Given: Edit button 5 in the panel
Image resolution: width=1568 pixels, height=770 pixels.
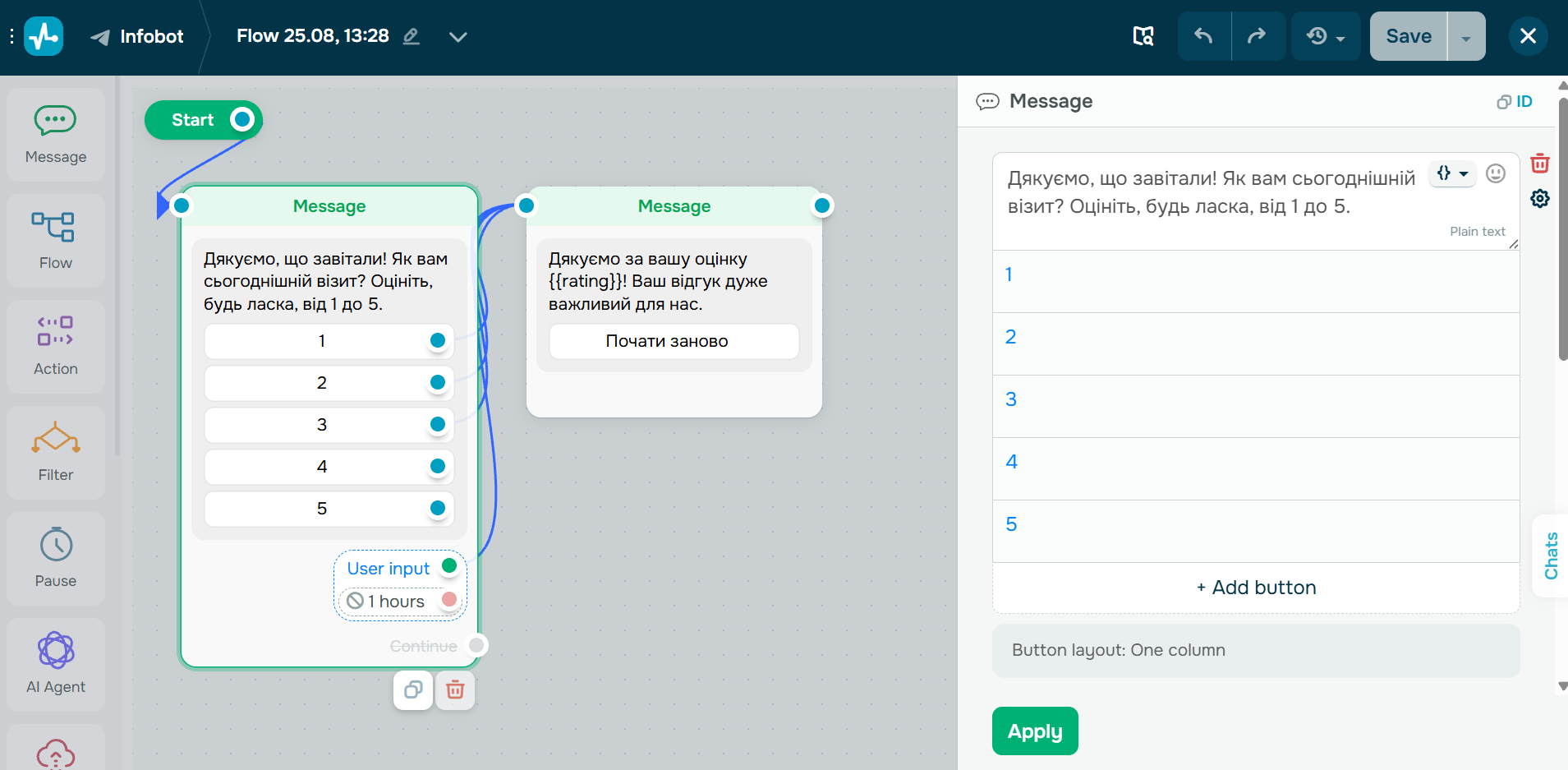Looking at the screenshot, I should [1256, 531].
